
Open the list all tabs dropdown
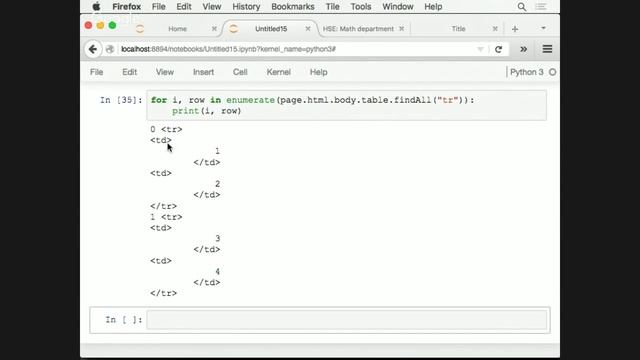543,28
